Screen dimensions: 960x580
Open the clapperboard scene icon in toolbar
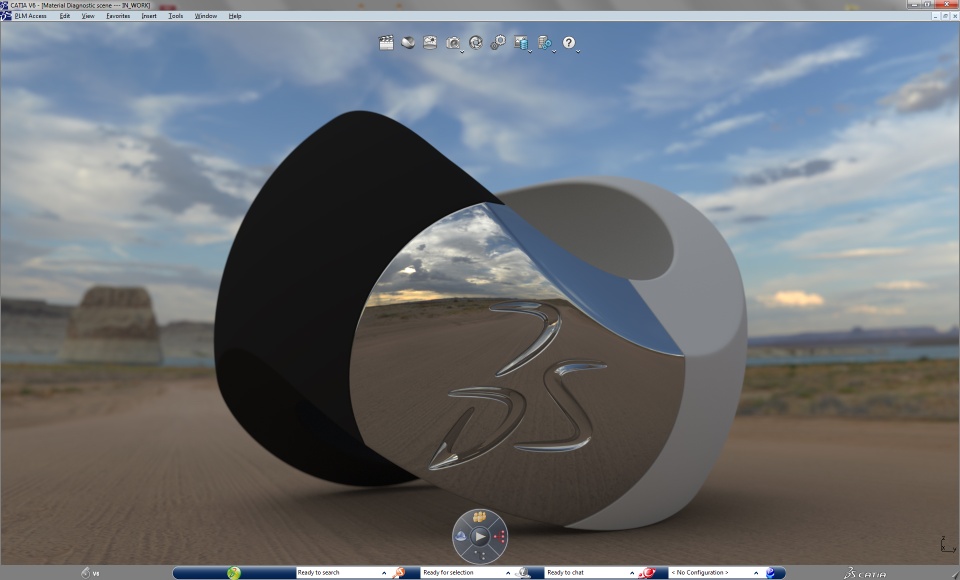pyautogui.click(x=386, y=42)
